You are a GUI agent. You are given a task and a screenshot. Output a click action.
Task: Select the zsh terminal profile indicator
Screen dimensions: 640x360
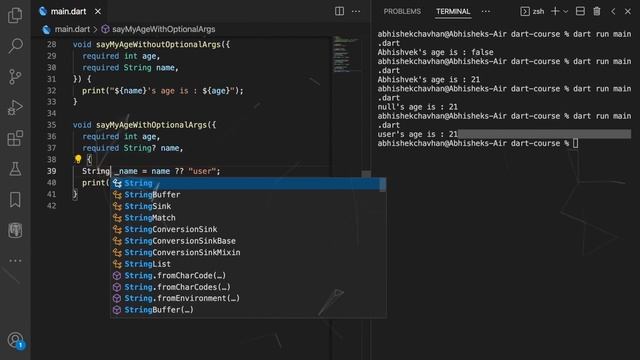click(x=533, y=11)
